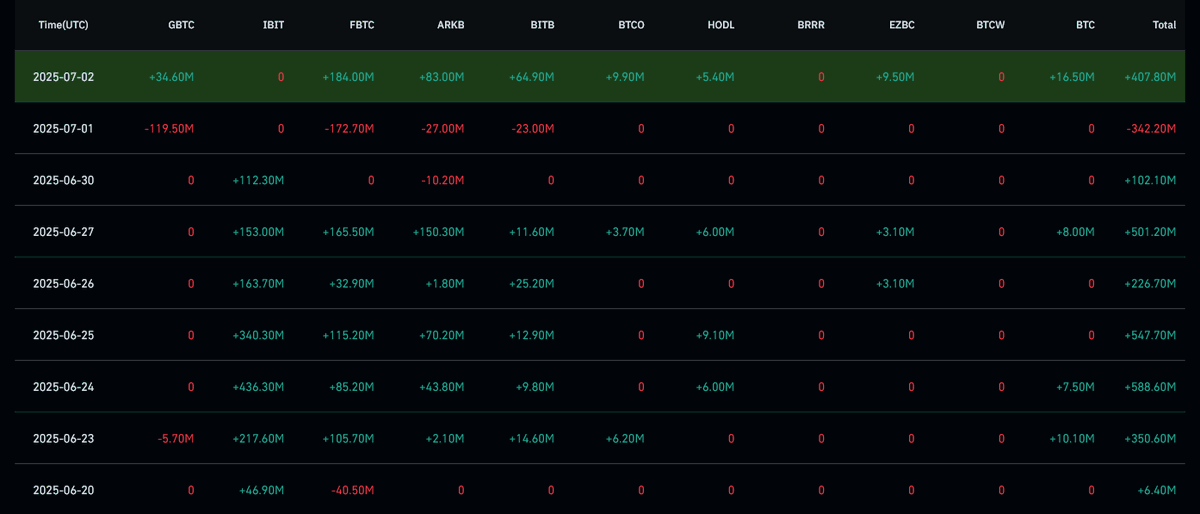Image resolution: width=1200 pixels, height=514 pixels.
Task: Click the BTCO column header
Action: click(x=631, y=25)
